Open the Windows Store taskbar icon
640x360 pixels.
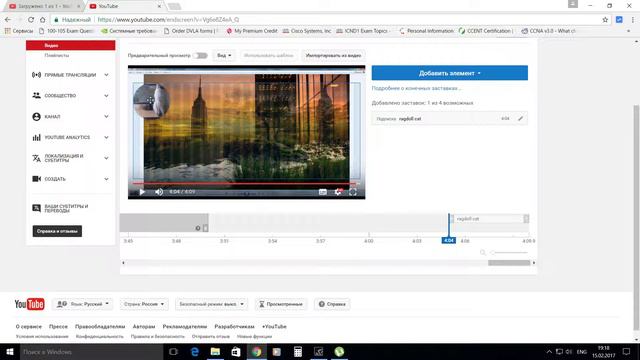click(x=236, y=352)
